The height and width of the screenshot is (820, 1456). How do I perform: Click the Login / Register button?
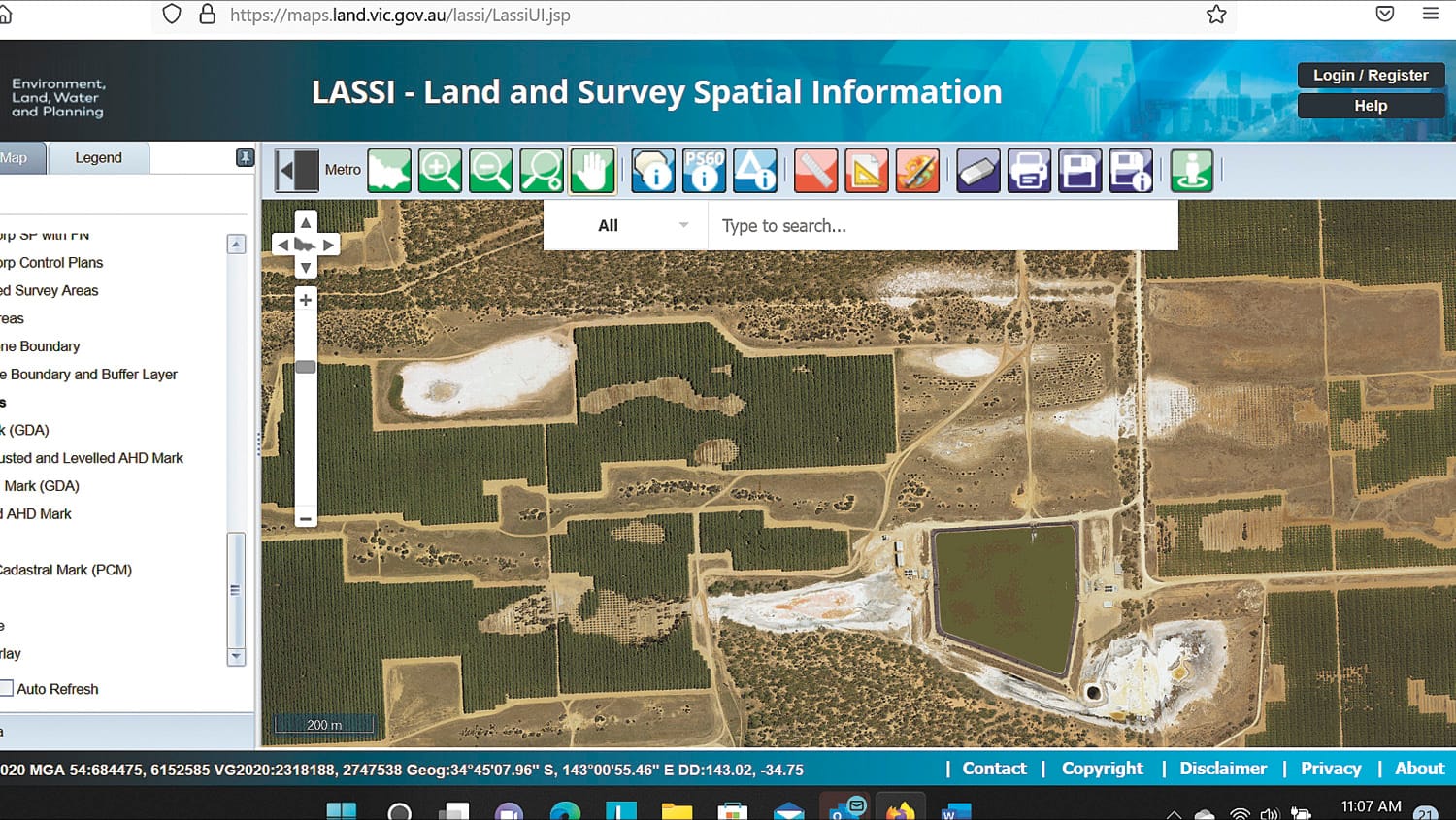click(x=1370, y=76)
